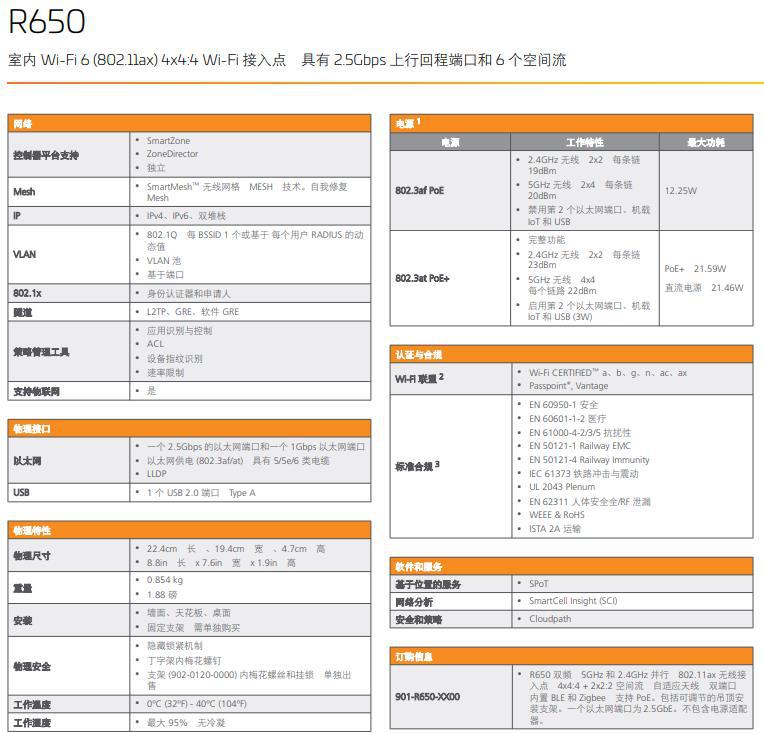Select the UL 2043 Plenum entry
Viewport: 764px width, 733px height.
click(x=562, y=486)
